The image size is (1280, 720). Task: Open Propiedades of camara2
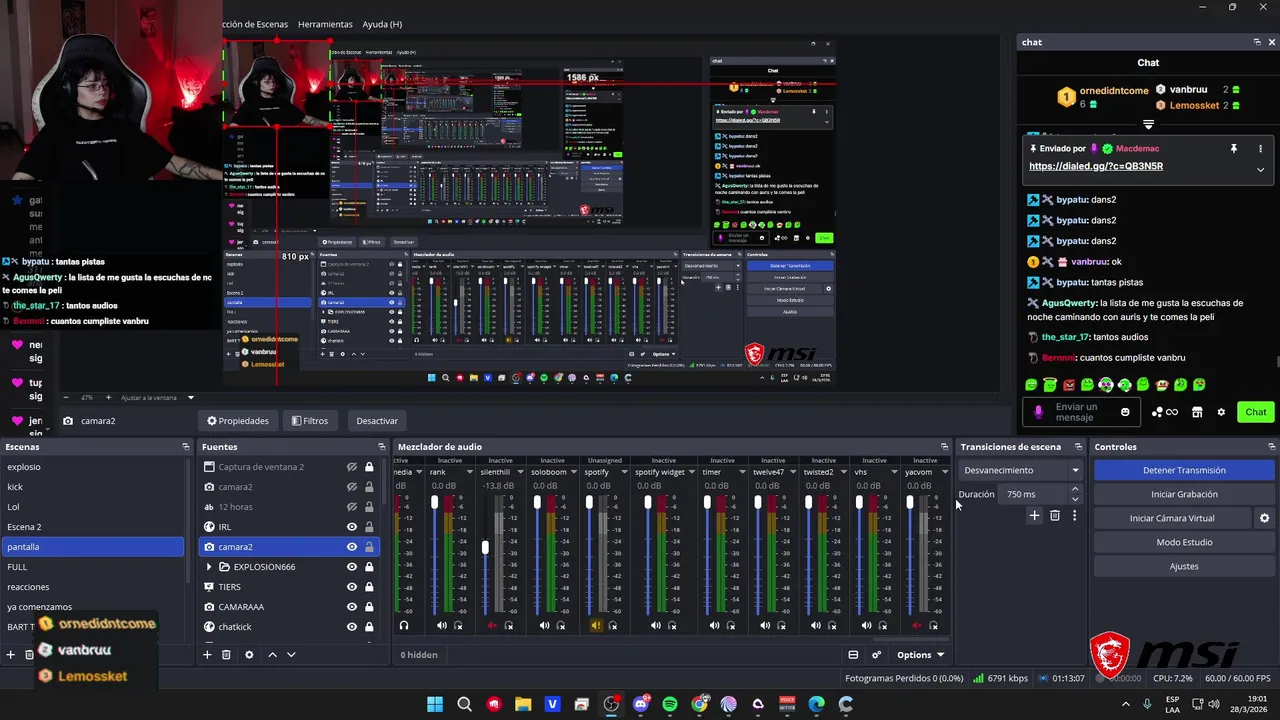(x=238, y=421)
